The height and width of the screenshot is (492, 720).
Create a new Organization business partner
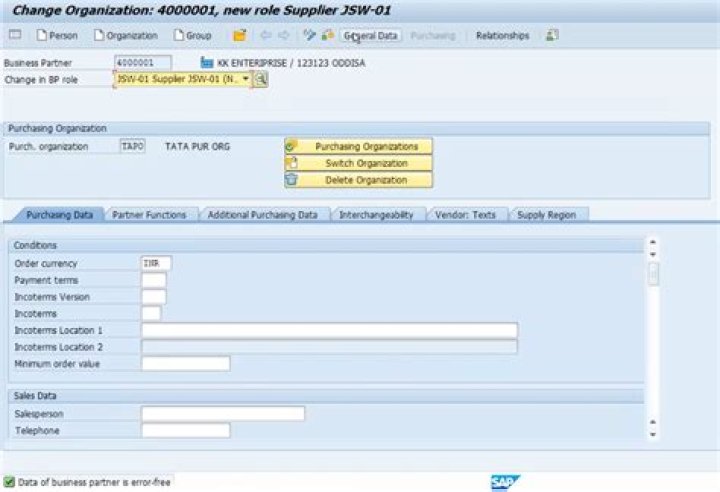pos(126,36)
